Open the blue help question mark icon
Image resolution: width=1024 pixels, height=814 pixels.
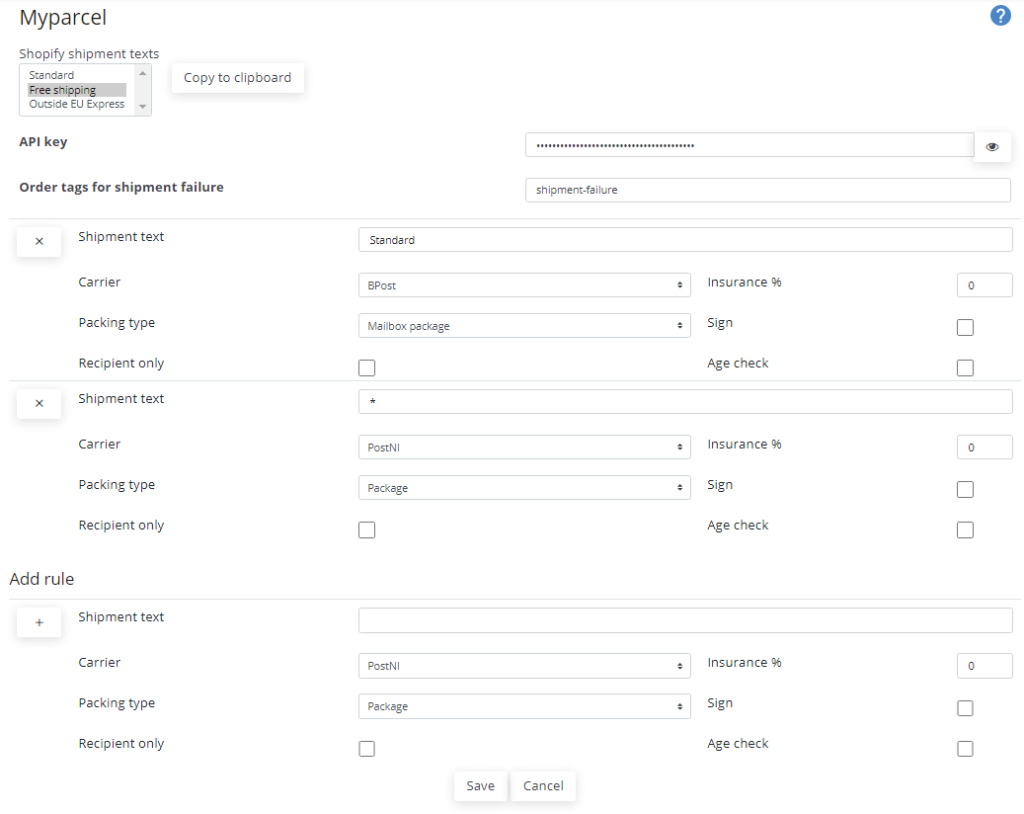[1000, 15]
